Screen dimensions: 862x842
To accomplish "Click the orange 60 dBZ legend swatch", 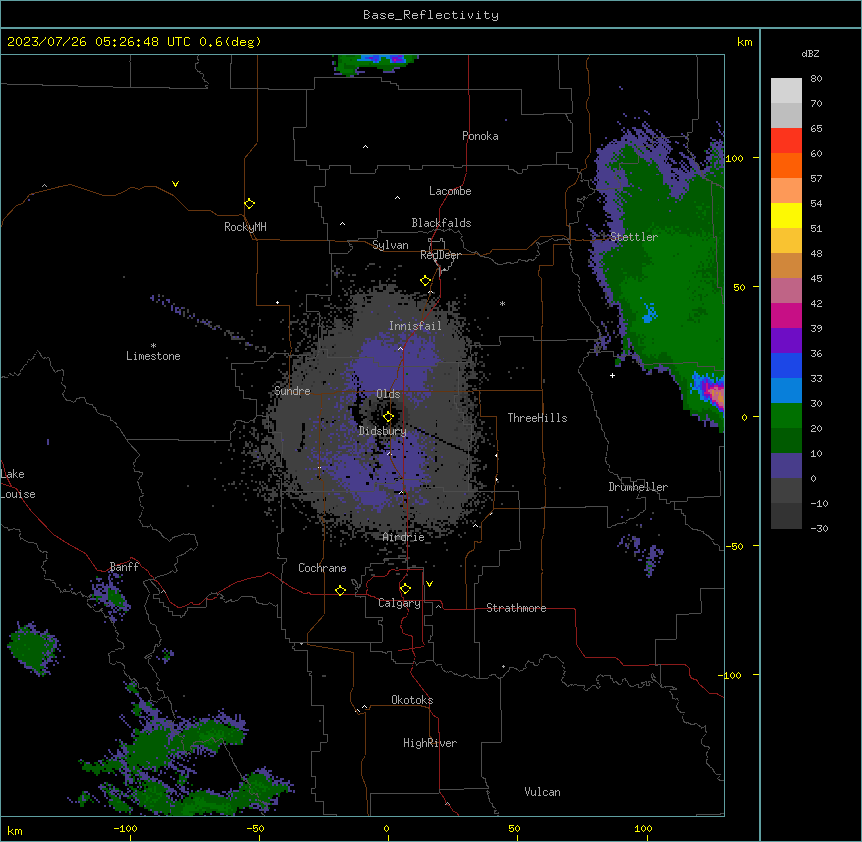I will click(786, 165).
